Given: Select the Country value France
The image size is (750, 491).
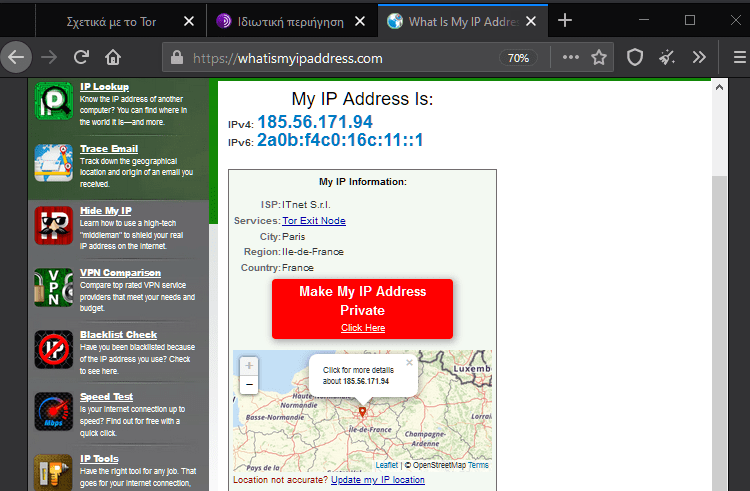Looking at the screenshot, I should pos(298,268).
